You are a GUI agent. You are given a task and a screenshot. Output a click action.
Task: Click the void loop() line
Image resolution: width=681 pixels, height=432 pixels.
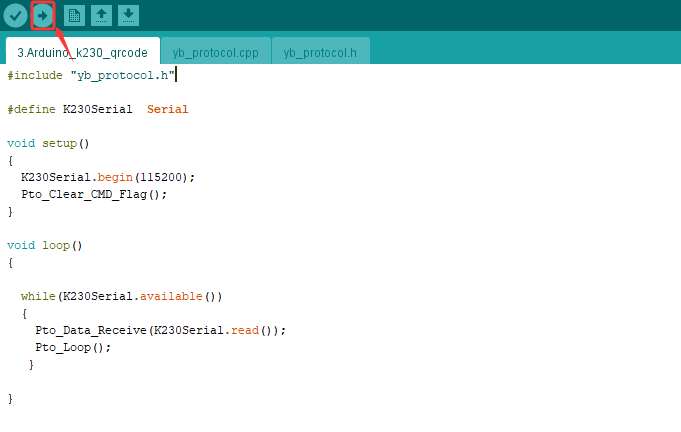pyautogui.click(x=45, y=245)
